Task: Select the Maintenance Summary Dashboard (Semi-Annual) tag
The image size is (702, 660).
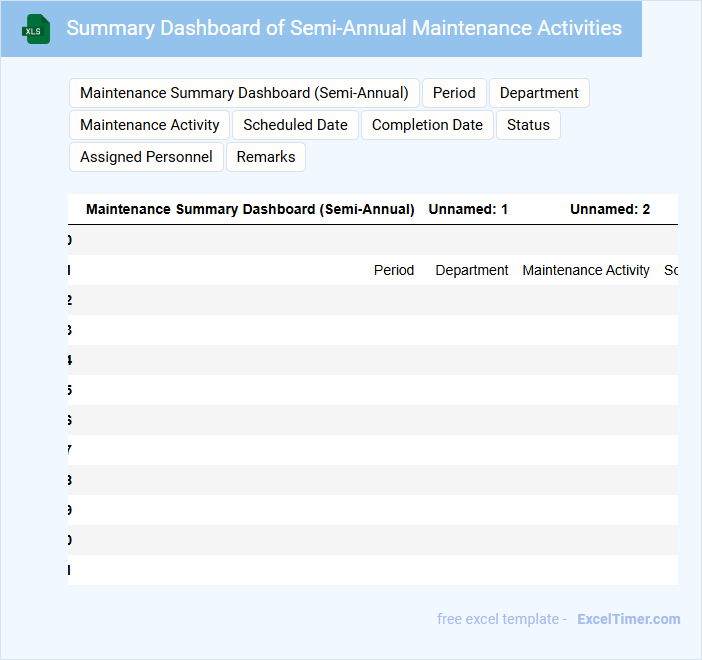Action: tap(244, 93)
